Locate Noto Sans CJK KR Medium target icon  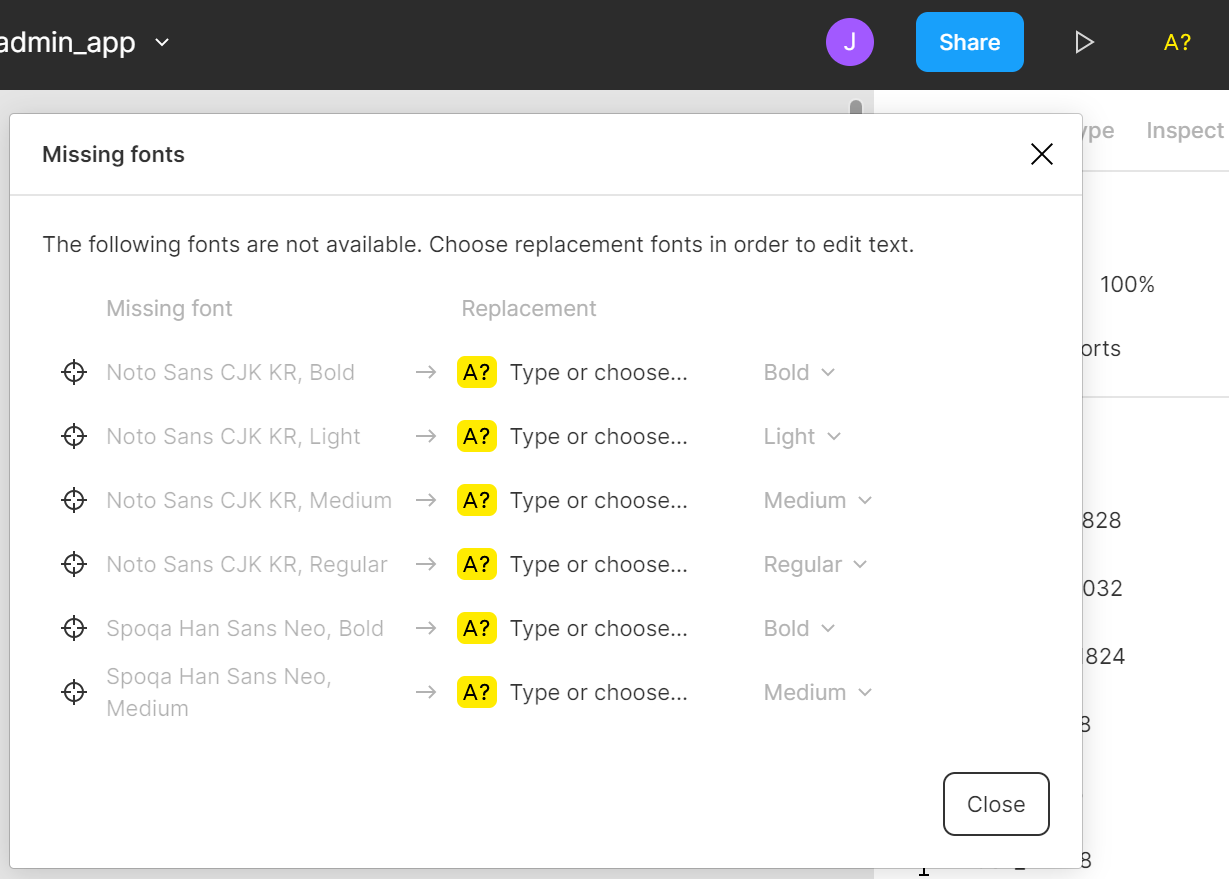click(x=74, y=500)
